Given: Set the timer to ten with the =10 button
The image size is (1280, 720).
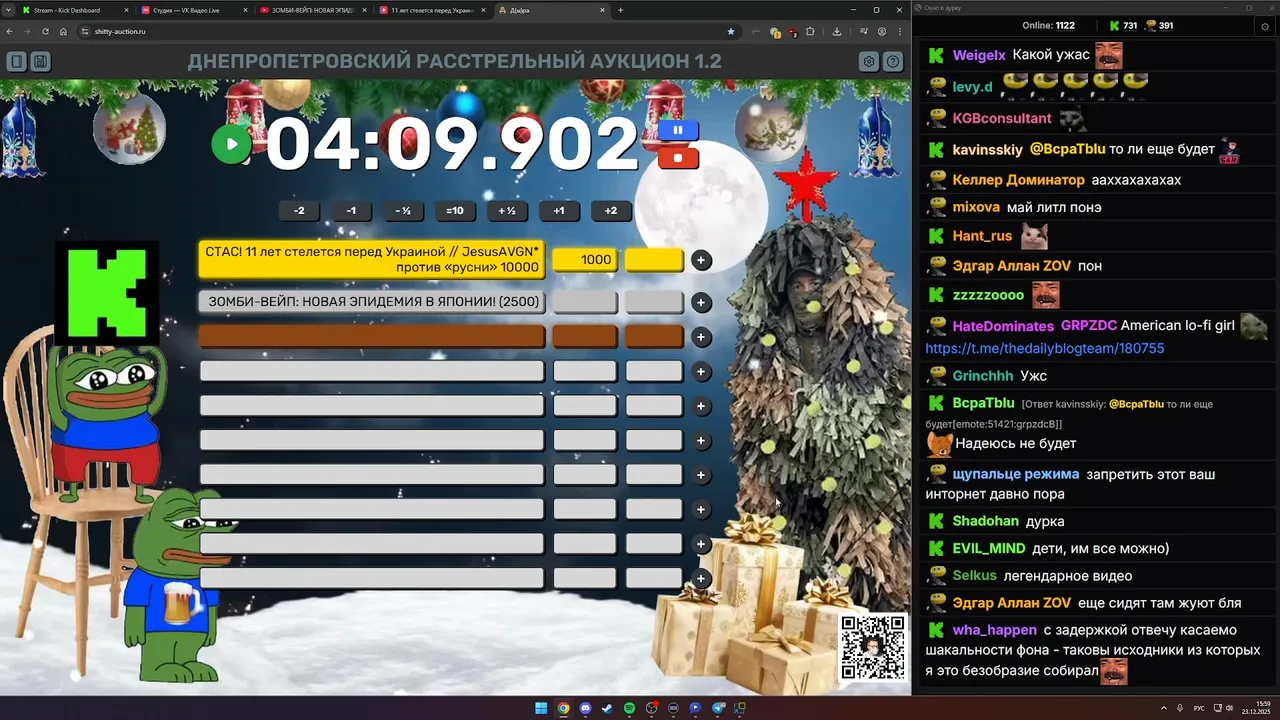Looking at the screenshot, I should click(x=455, y=211).
